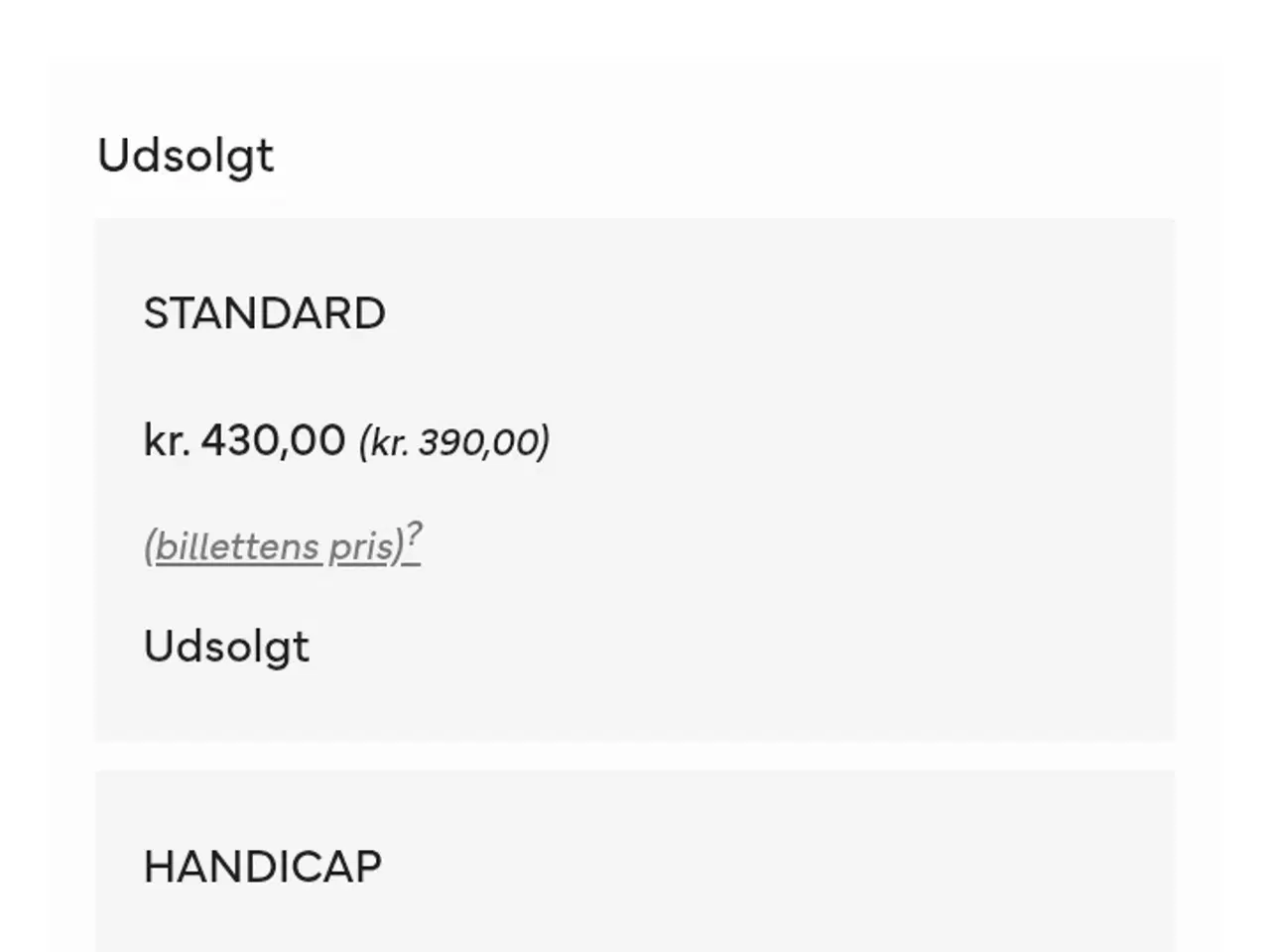Open price details via the help question mark

pos(414,535)
